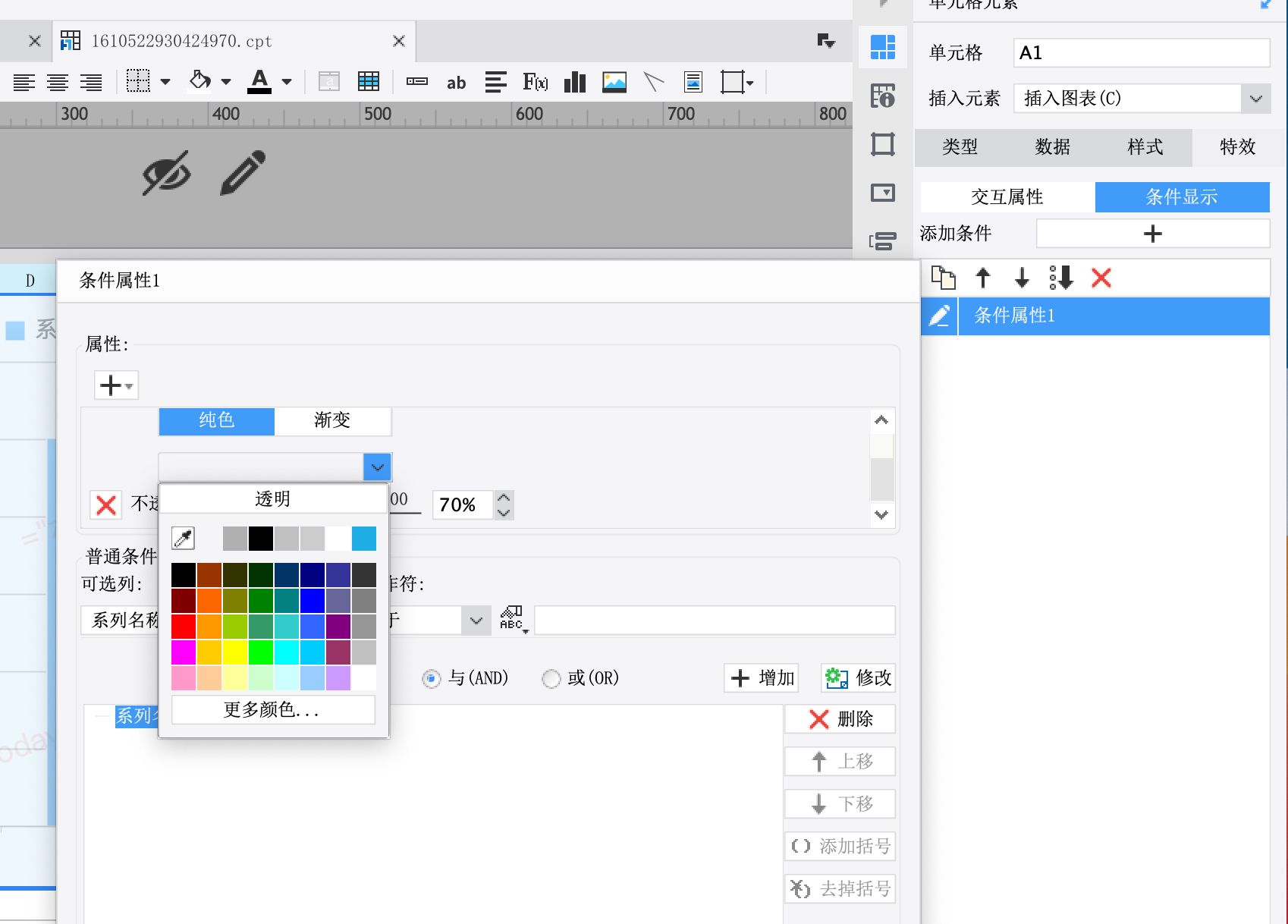Move the condition down with the arrow icon
The image size is (1288, 924).
click(x=1023, y=278)
